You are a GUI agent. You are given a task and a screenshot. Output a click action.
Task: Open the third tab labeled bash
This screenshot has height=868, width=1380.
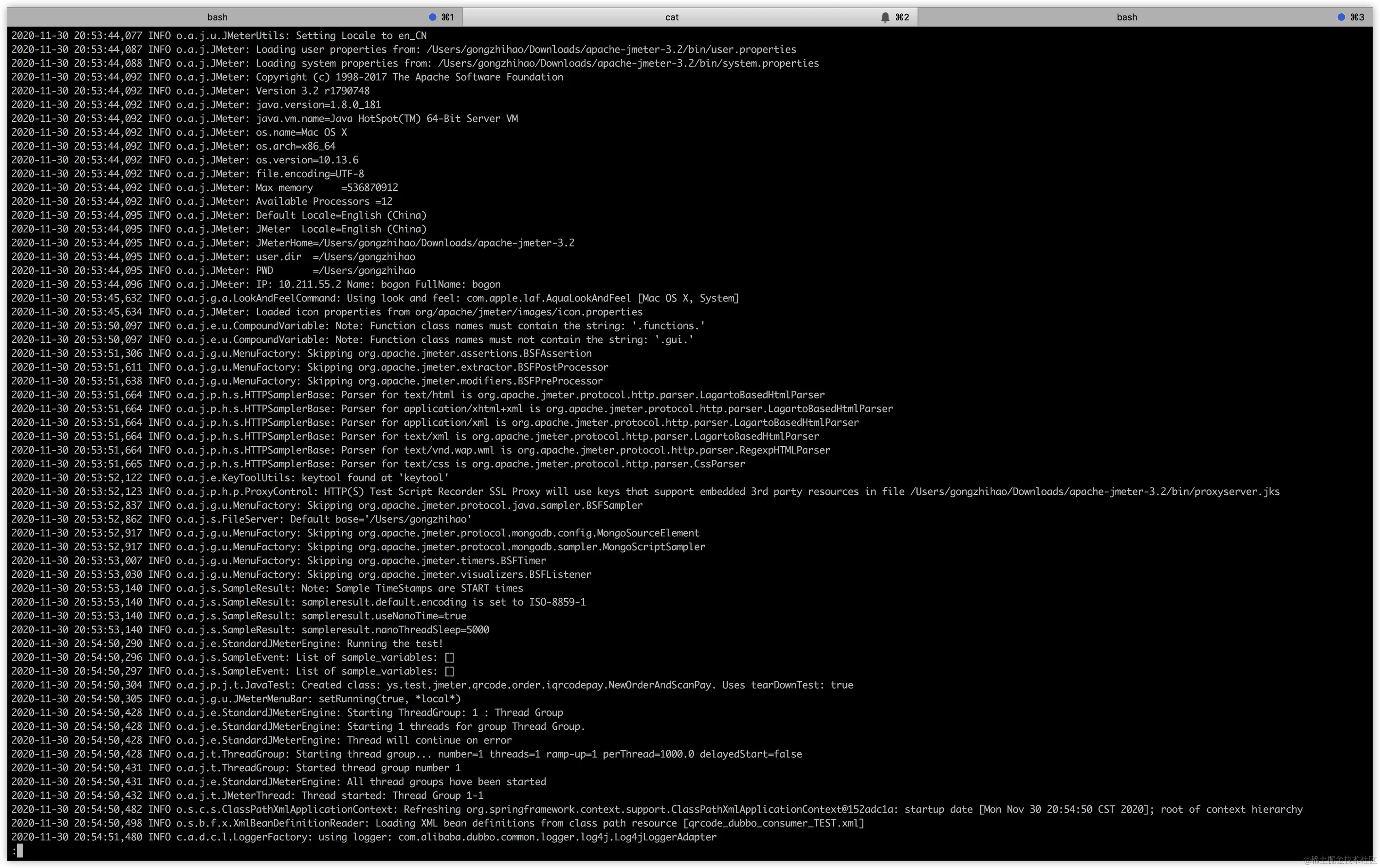click(x=1126, y=17)
